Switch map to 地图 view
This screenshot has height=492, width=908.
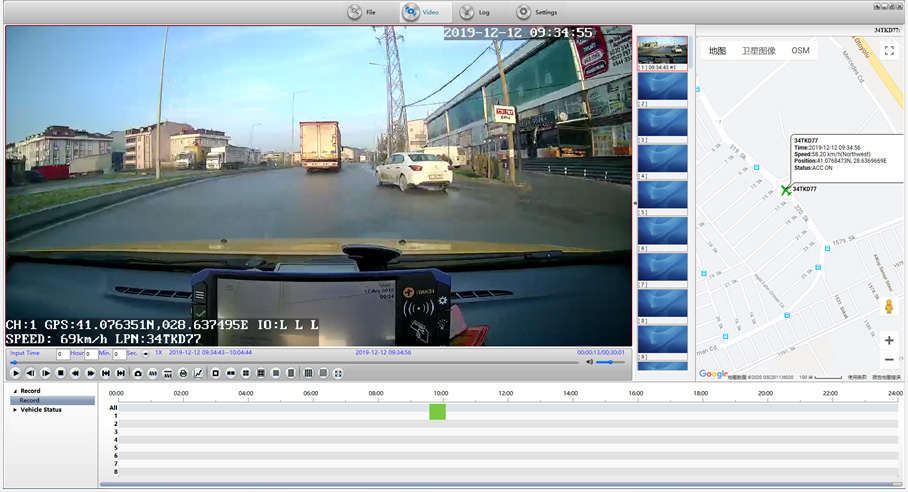click(x=717, y=51)
